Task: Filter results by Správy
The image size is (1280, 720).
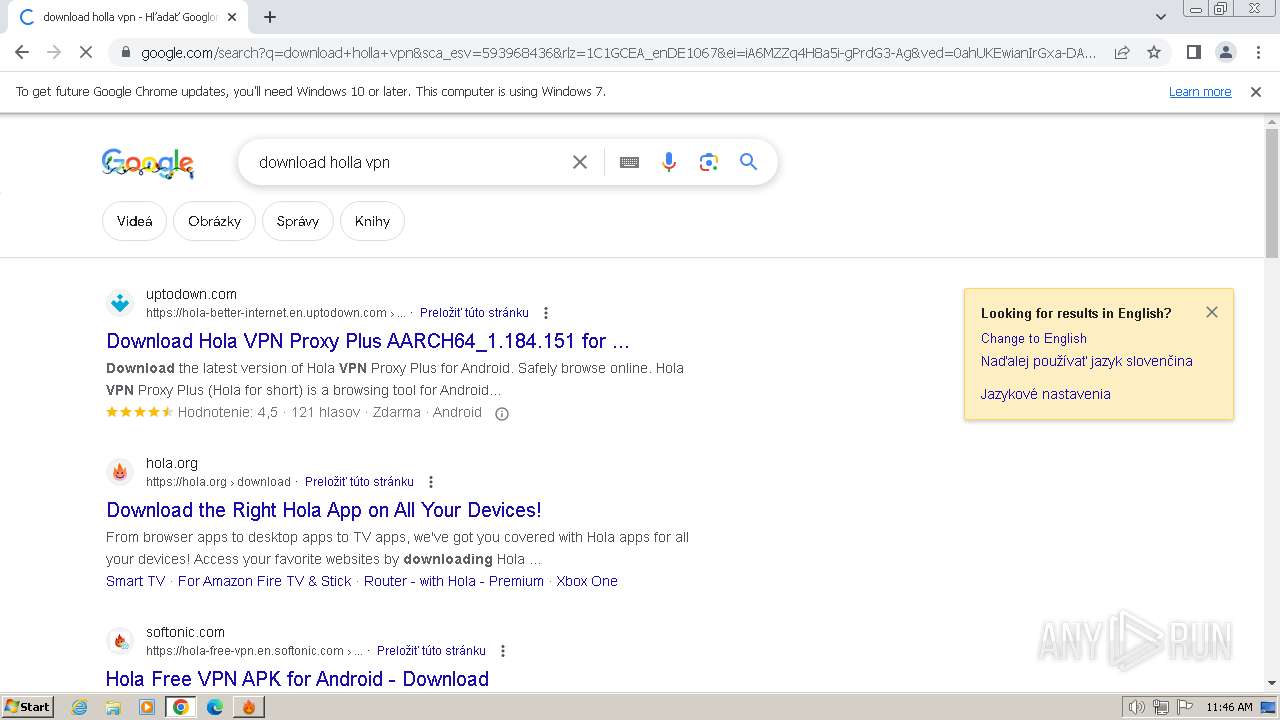Action: pyautogui.click(x=298, y=221)
